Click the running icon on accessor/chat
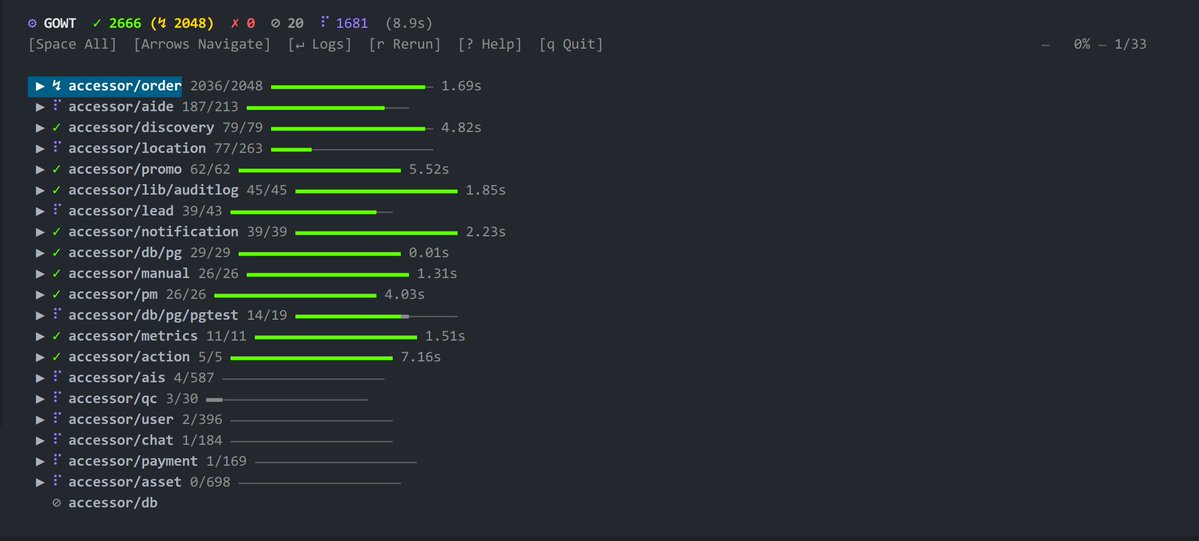The image size is (1199, 541). coord(57,438)
